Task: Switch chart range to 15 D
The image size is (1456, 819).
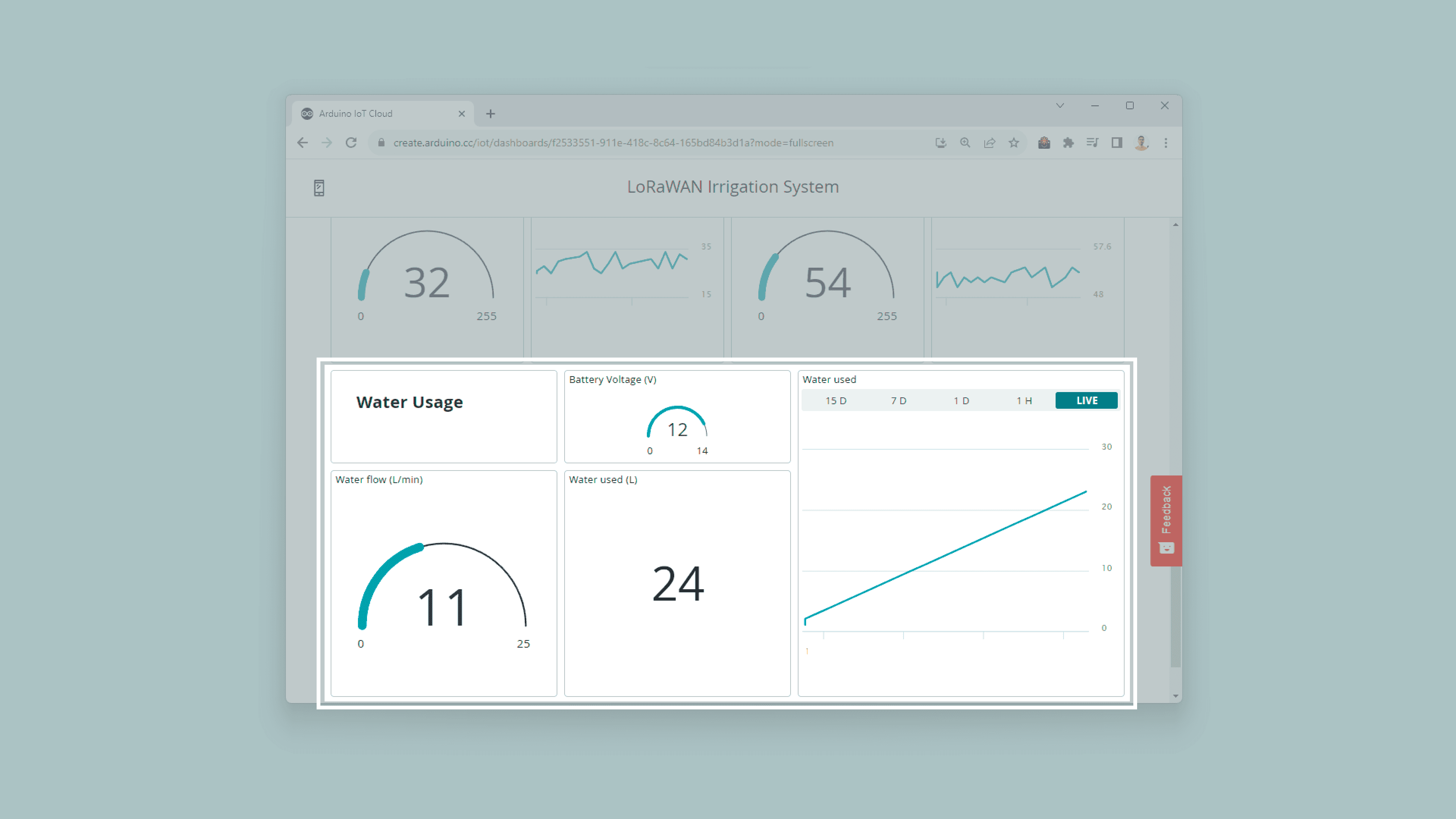Action: pyautogui.click(x=835, y=401)
